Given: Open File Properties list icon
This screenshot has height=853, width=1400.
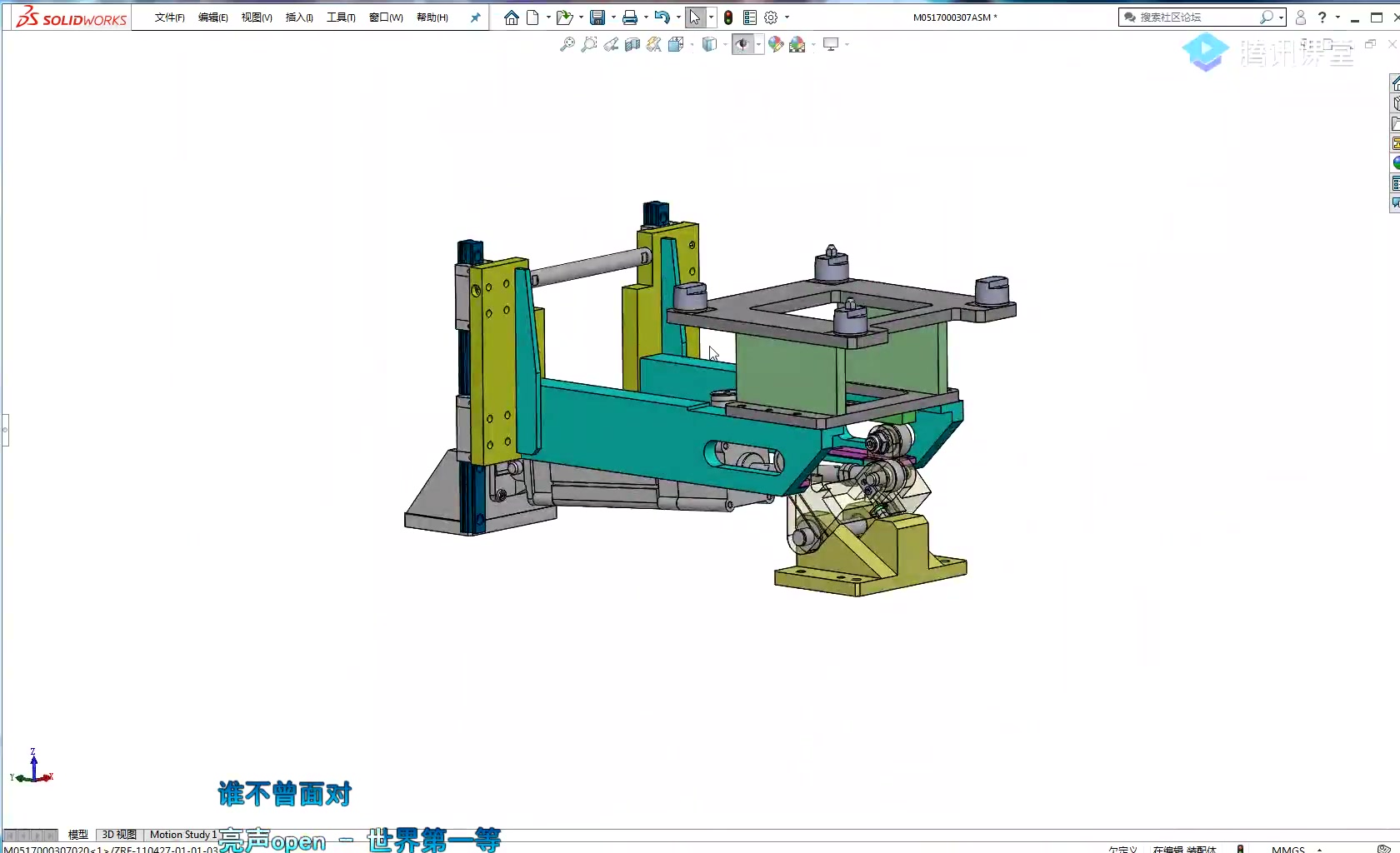Looking at the screenshot, I should pos(750,17).
